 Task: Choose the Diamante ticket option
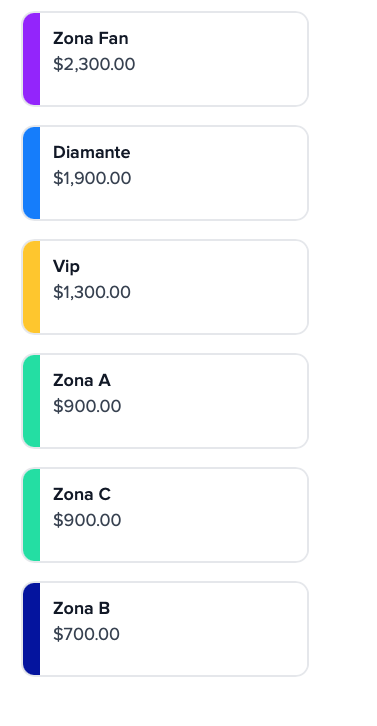(165, 173)
